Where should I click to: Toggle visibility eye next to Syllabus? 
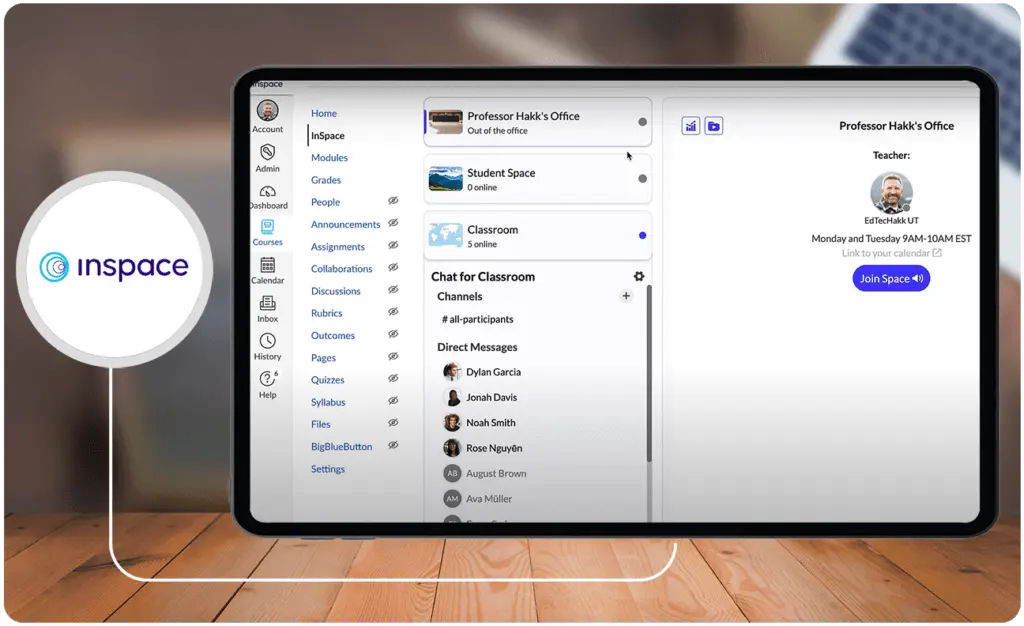pyautogui.click(x=393, y=401)
